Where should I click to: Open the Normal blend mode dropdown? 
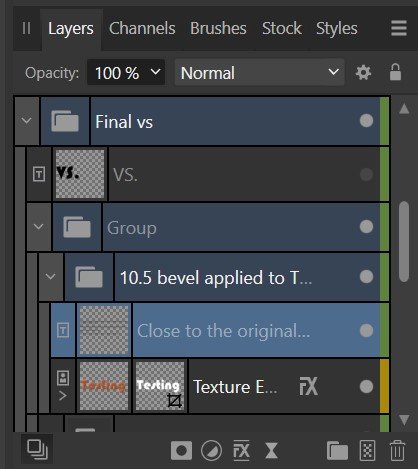259,72
